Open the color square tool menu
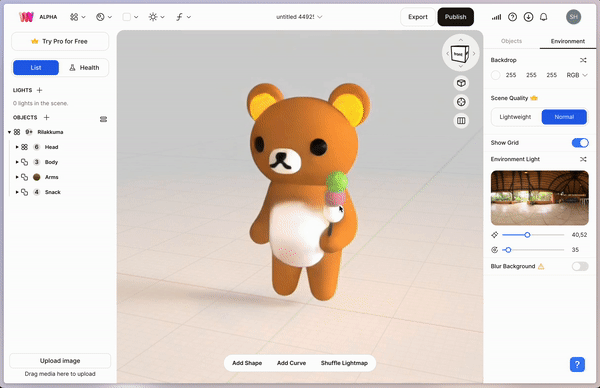The image size is (600, 388). [130, 17]
